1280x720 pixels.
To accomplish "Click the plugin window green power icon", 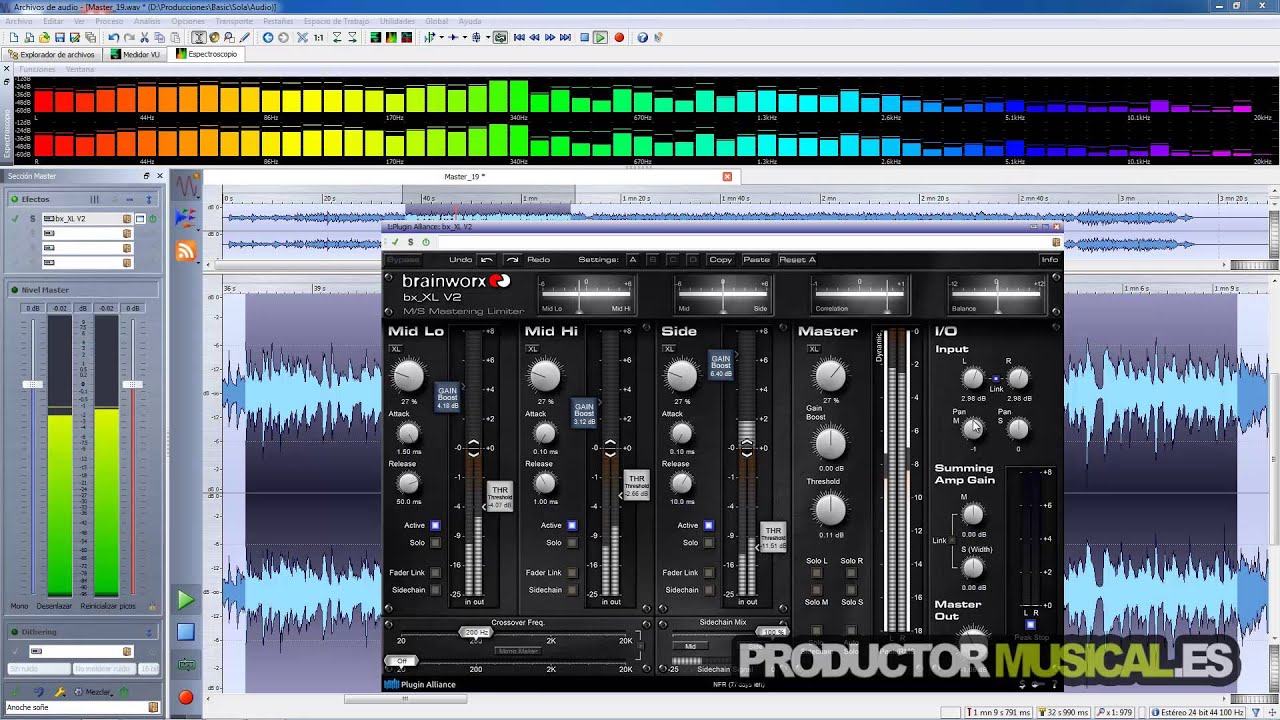I will tap(425, 242).
